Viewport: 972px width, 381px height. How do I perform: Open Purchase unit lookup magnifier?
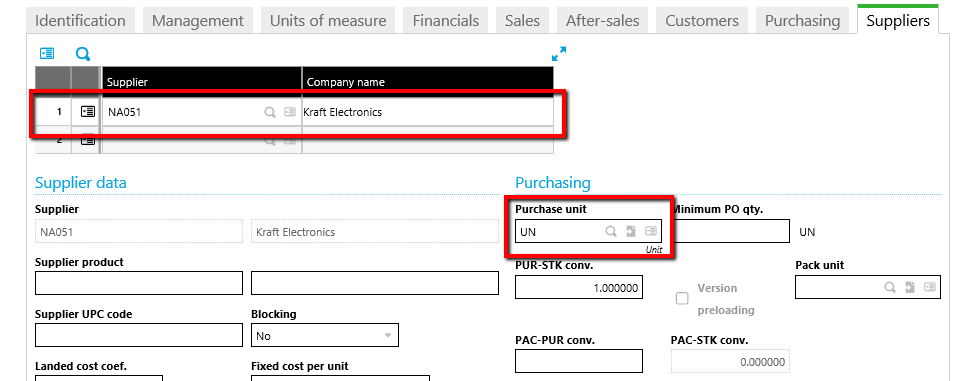[x=611, y=232]
